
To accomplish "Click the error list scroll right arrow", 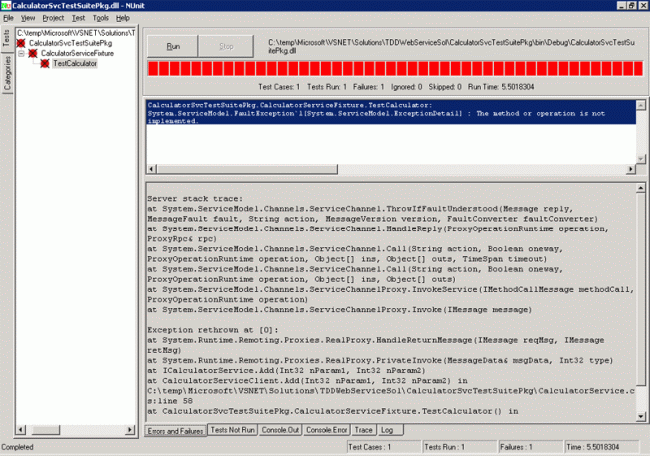I will click(x=631, y=169).
